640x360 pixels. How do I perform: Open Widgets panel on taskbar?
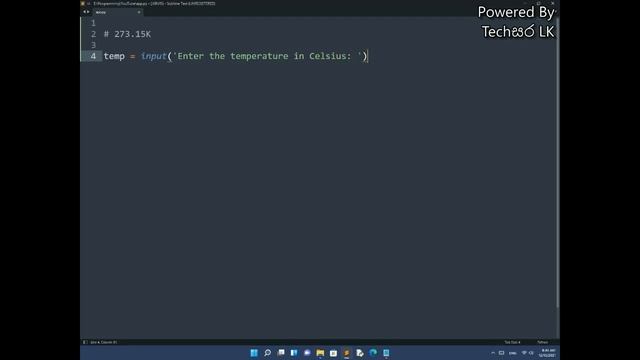click(x=294, y=353)
